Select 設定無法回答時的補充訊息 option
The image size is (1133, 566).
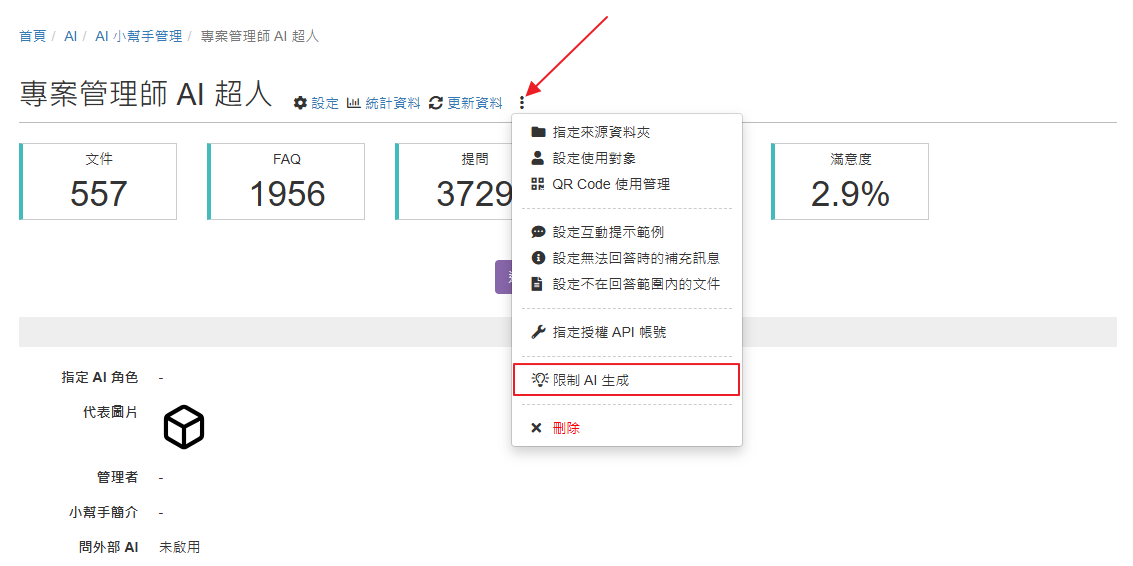(636, 258)
